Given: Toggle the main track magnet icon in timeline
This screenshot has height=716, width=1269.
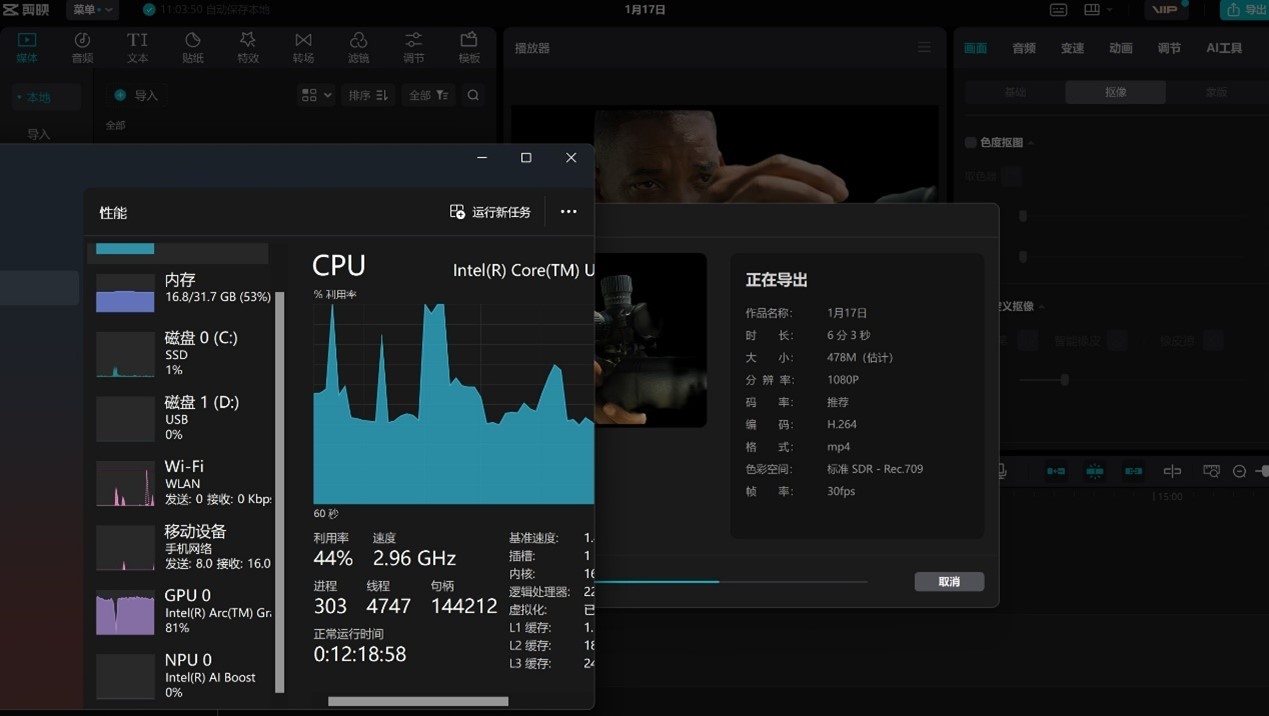Looking at the screenshot, I should click(1056, 471).
